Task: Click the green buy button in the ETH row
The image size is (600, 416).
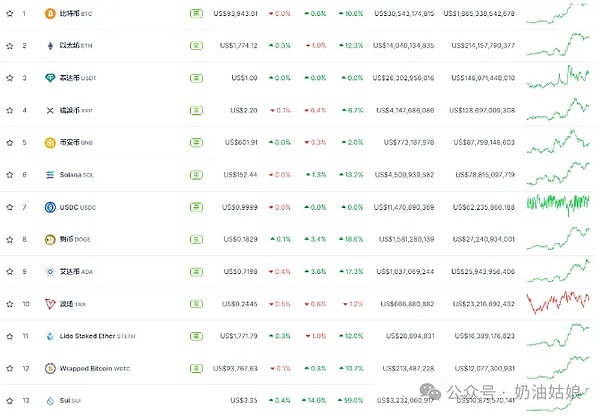Action: (x=195, y=46)
